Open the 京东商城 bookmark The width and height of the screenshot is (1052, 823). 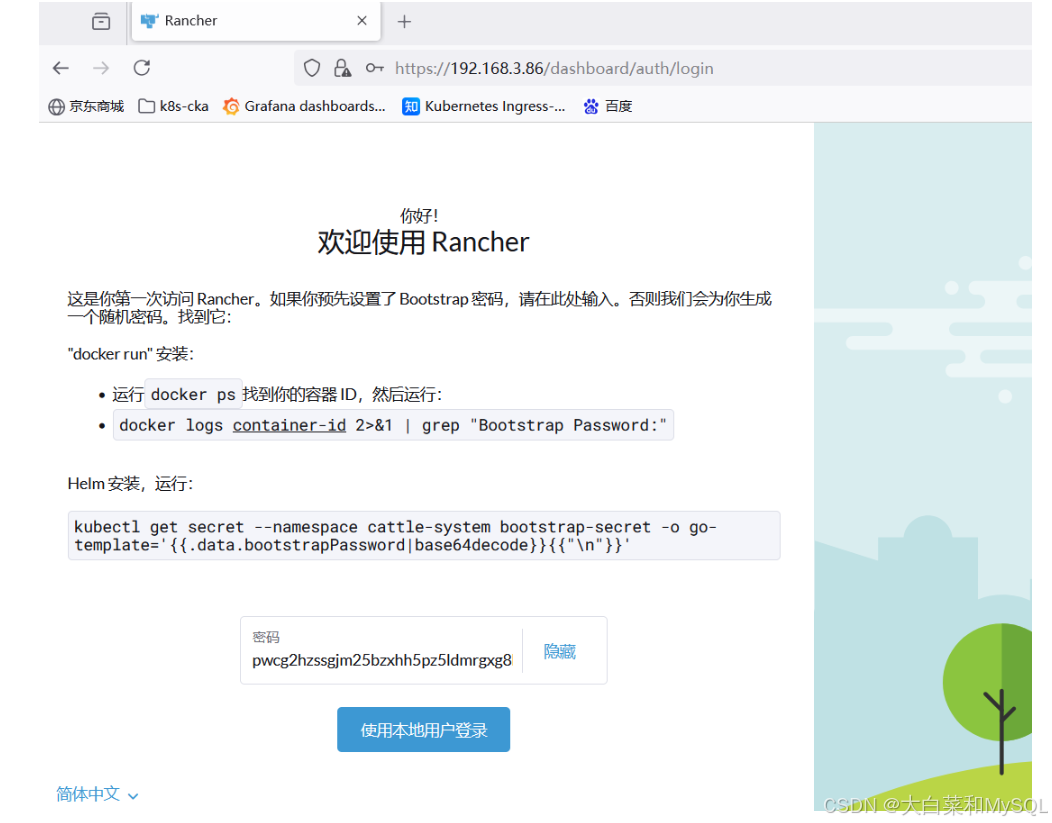point(87,106)
